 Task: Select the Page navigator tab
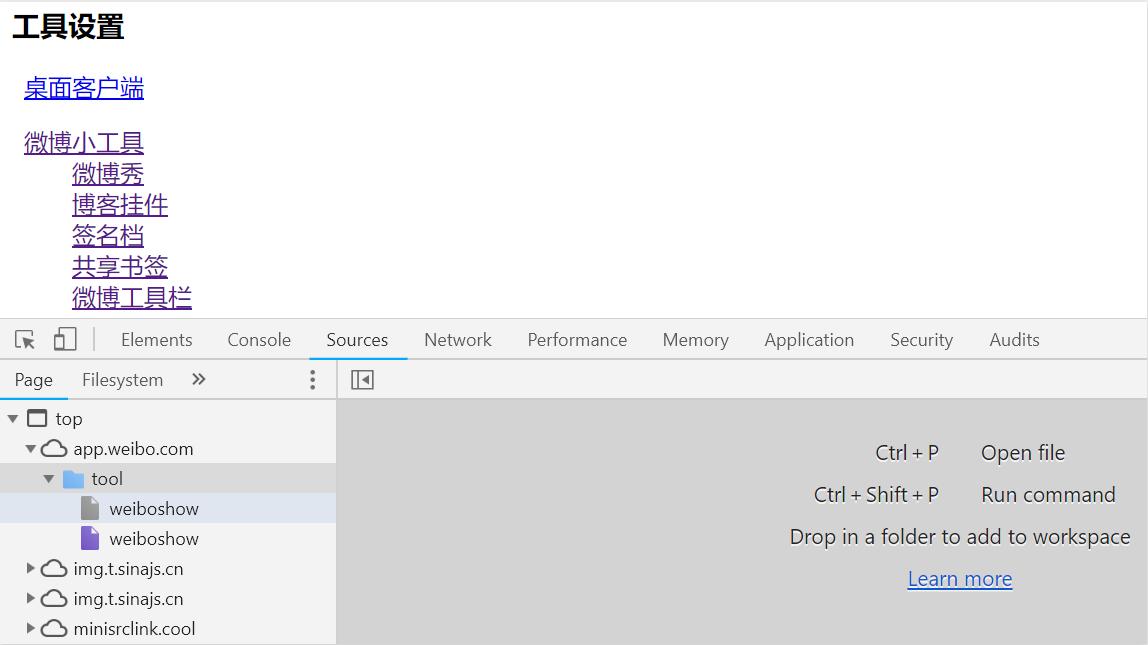click(x=34, y=380)
